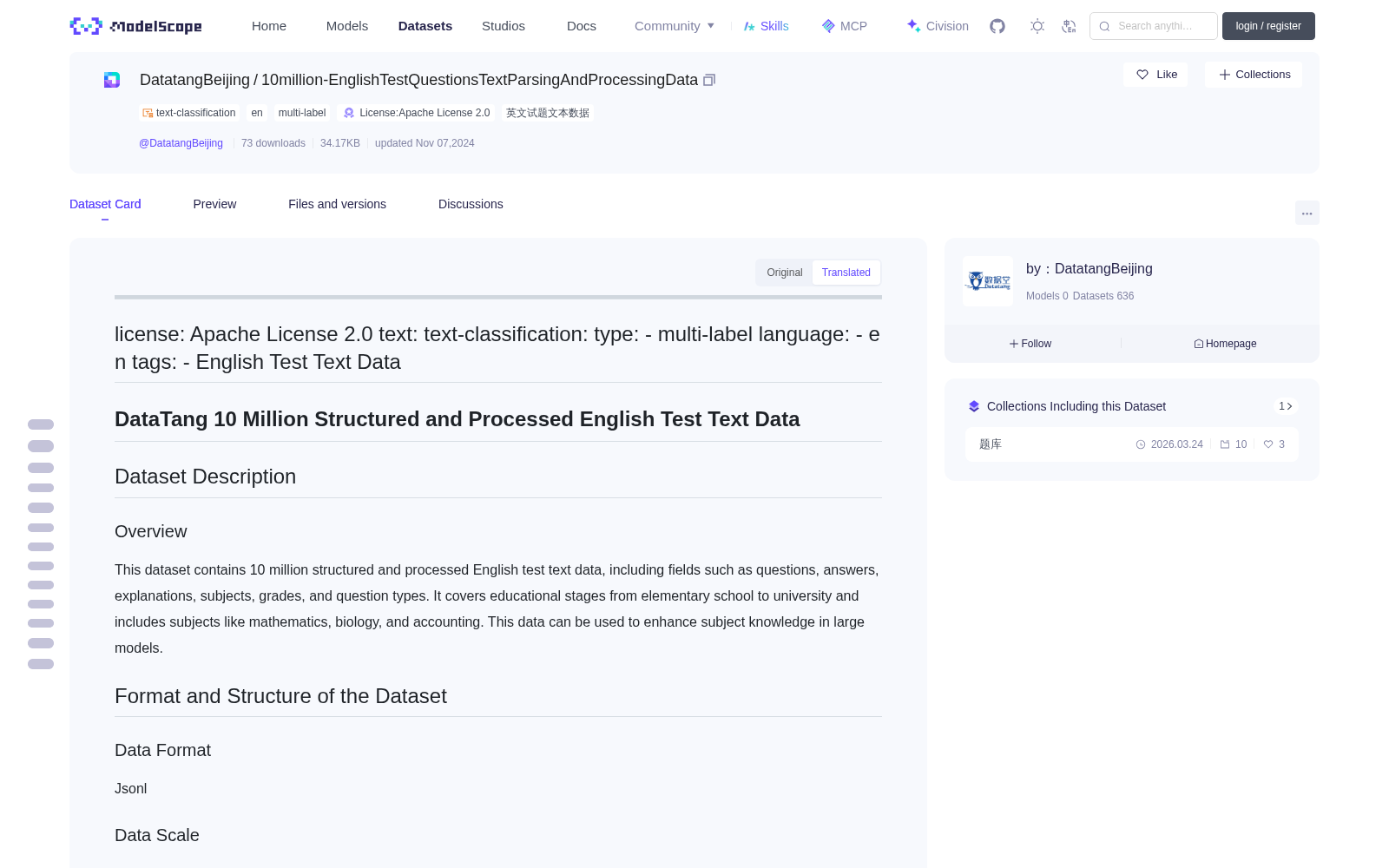1389x868 pixels.
Task: Focus the Search anything input field
Action: (x=1154, y=26)
